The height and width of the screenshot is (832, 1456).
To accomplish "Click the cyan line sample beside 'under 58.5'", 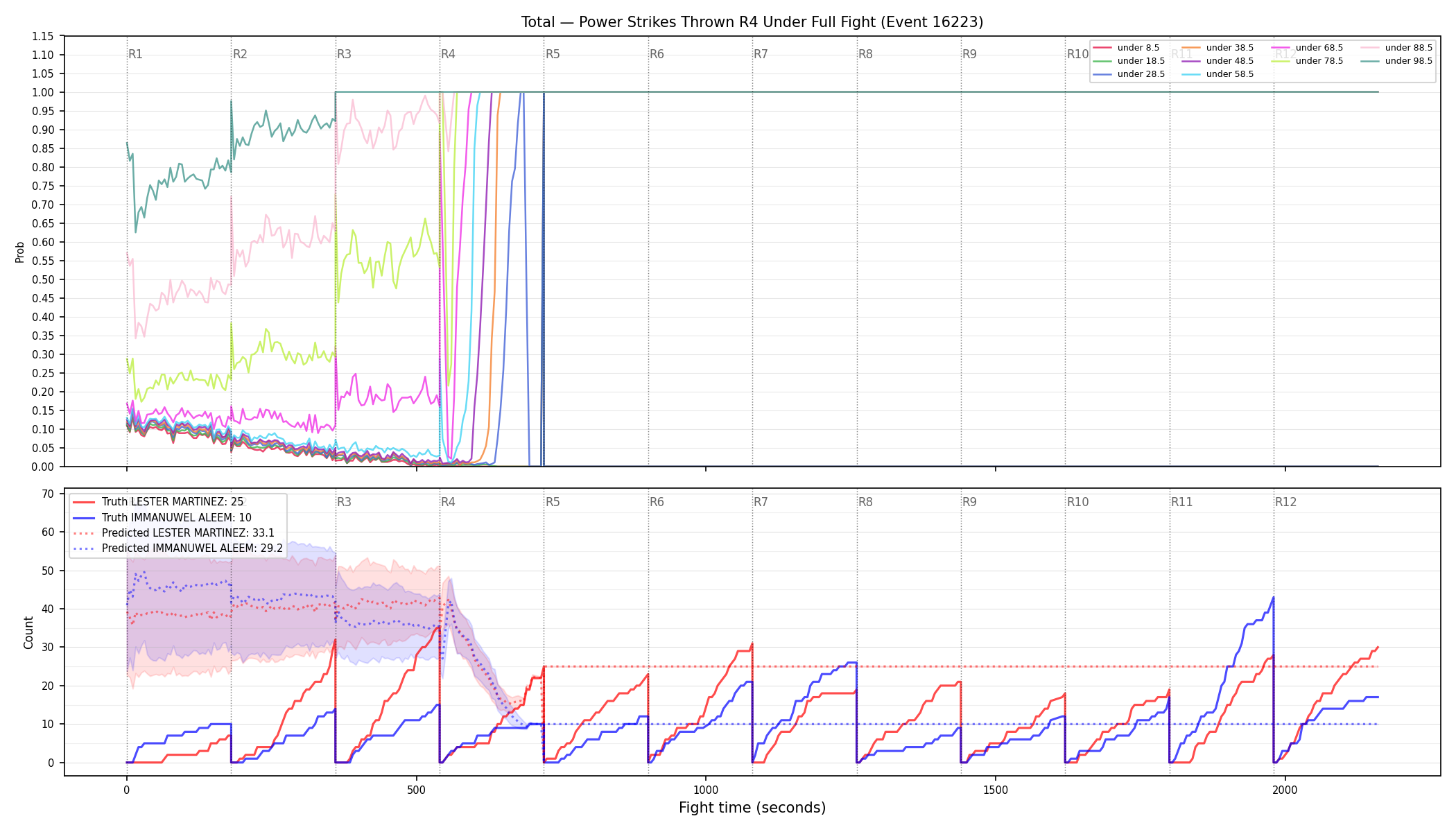I will [x=1191, y=74].
